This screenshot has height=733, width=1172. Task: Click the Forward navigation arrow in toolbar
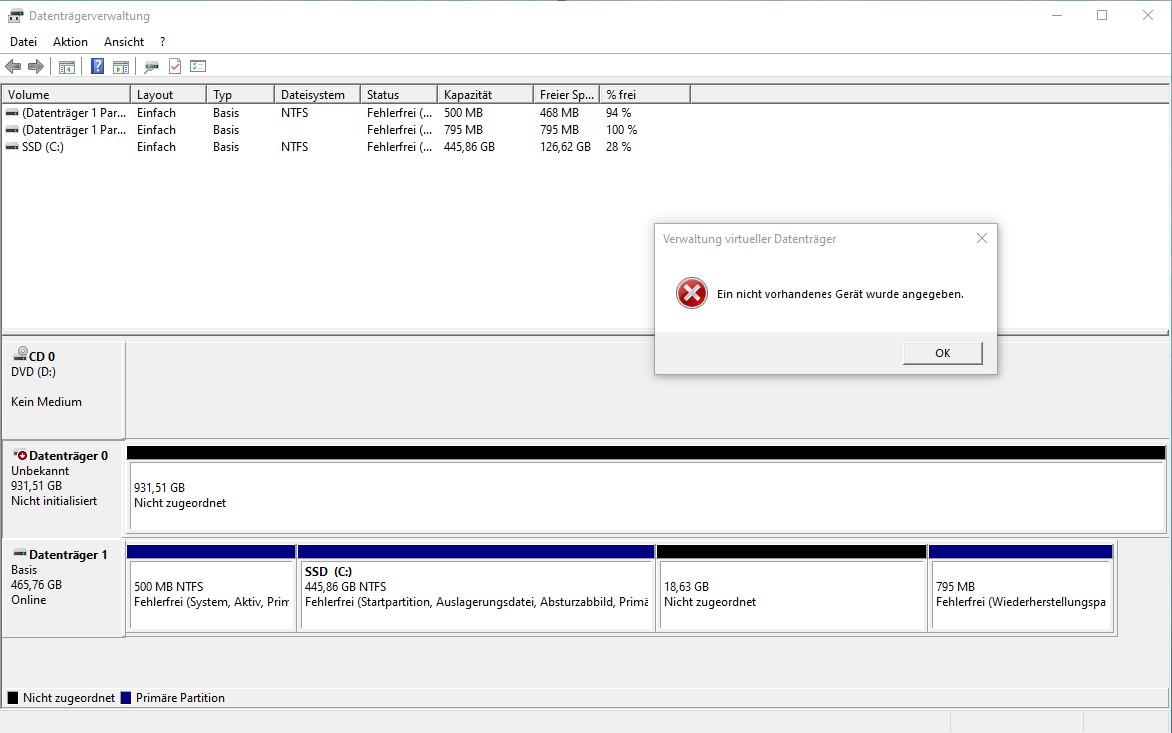click(x=35, y=66)
